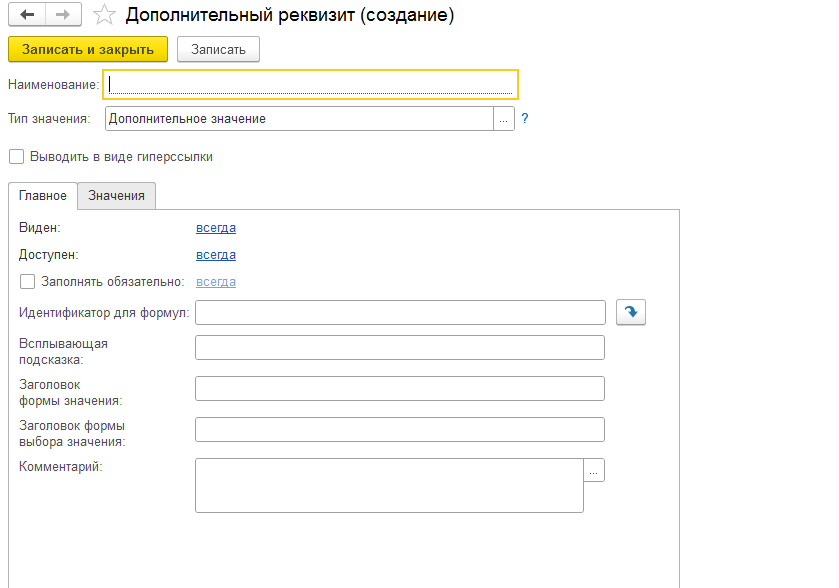Switch to Главное tab
The height and width of the screenshot is (588, 839).
(43, 196)
